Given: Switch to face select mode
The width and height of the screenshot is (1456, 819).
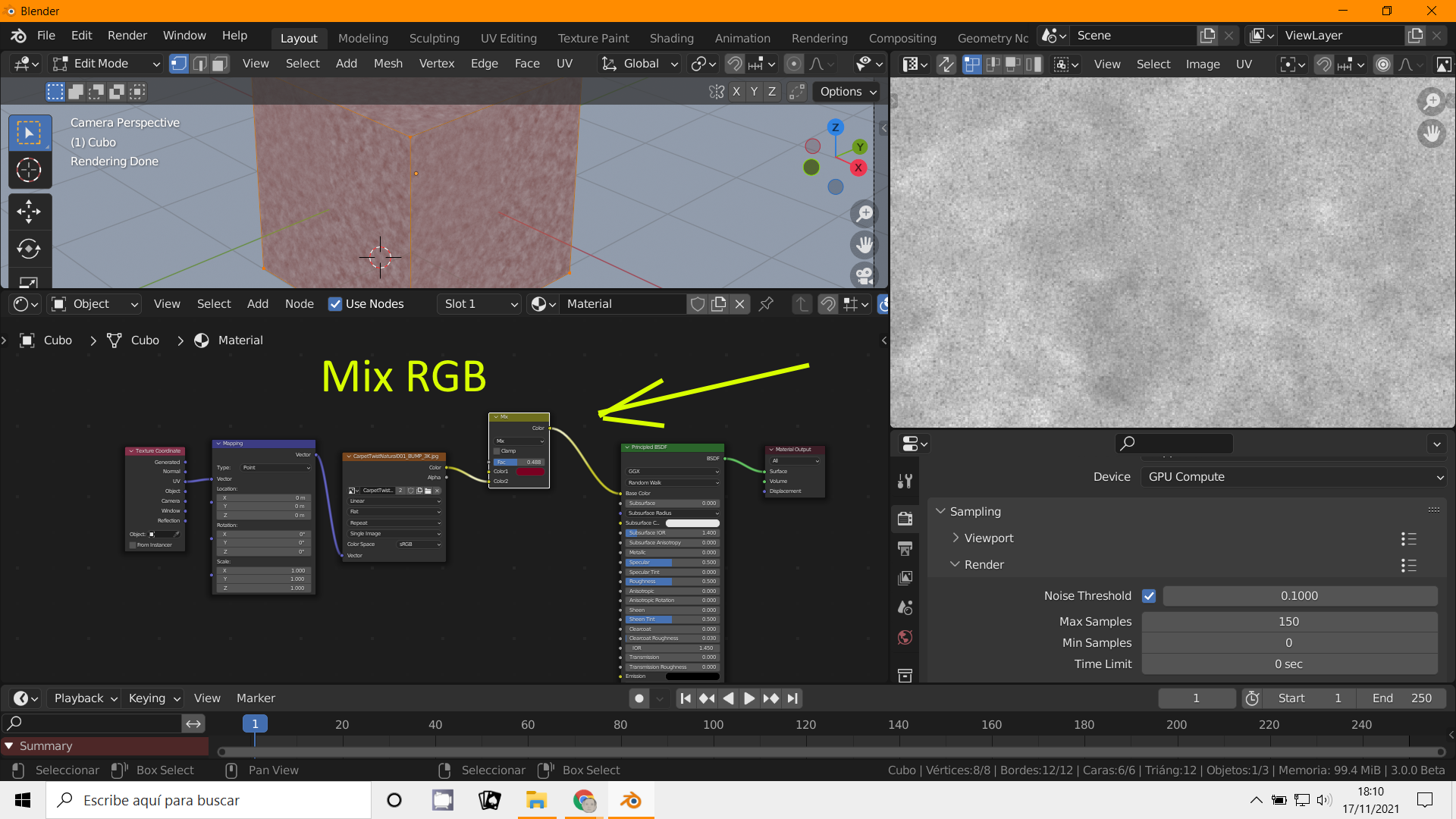Looking at the screenshot, I should pos(220,64).
